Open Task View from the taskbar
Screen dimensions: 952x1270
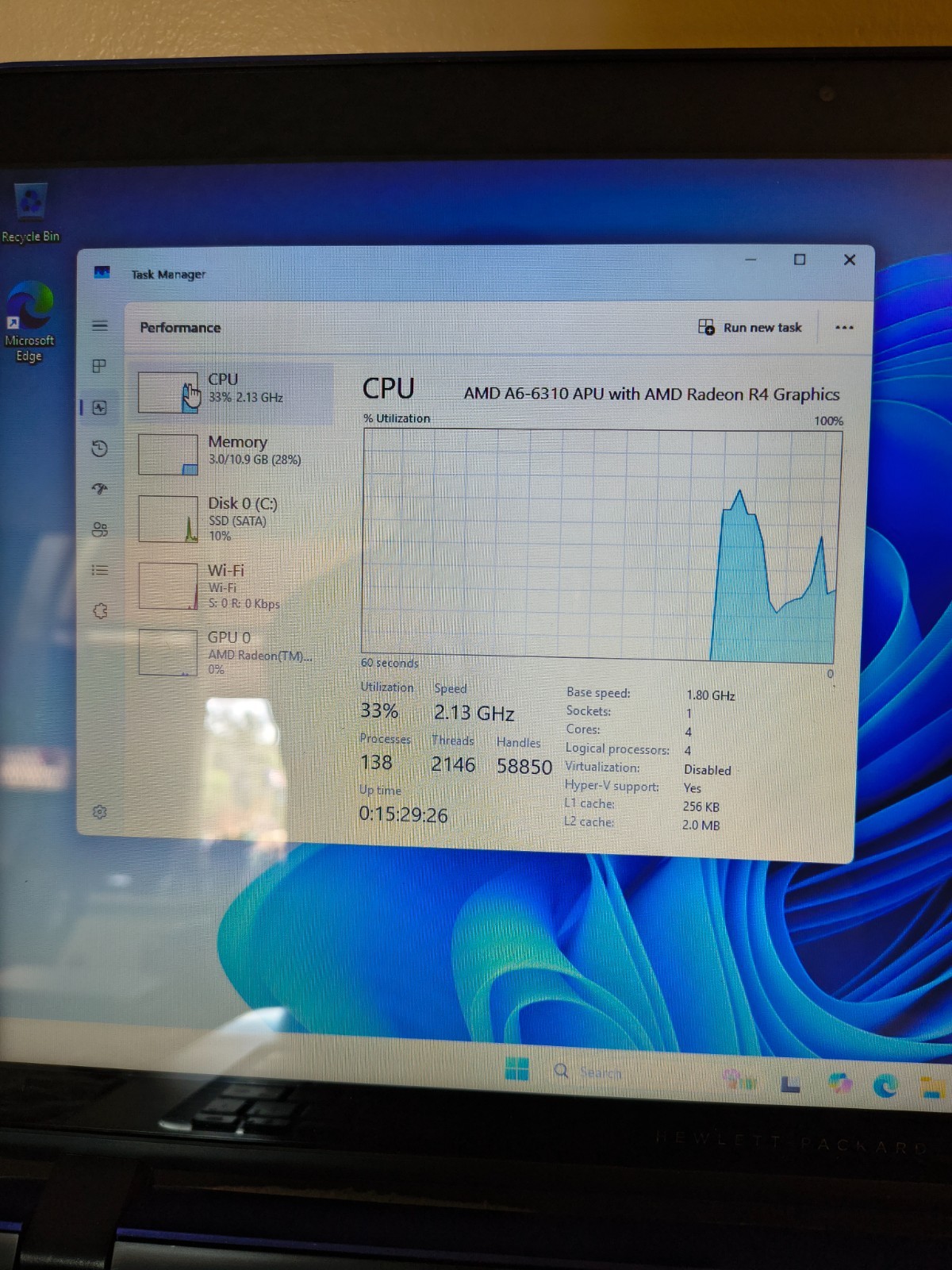click(790, 1083)
